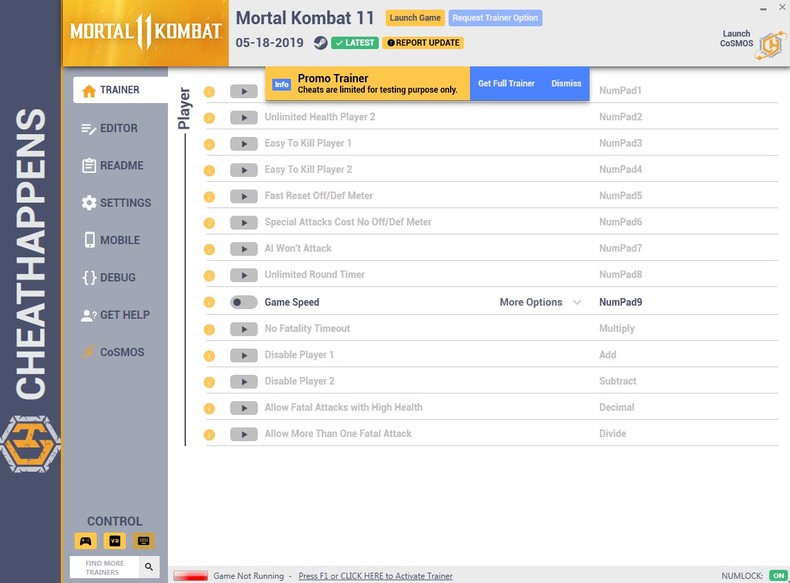Screen dimensions: 790x583
Task: Toggle the Game Speed switch
Action: tap(244, 302)
